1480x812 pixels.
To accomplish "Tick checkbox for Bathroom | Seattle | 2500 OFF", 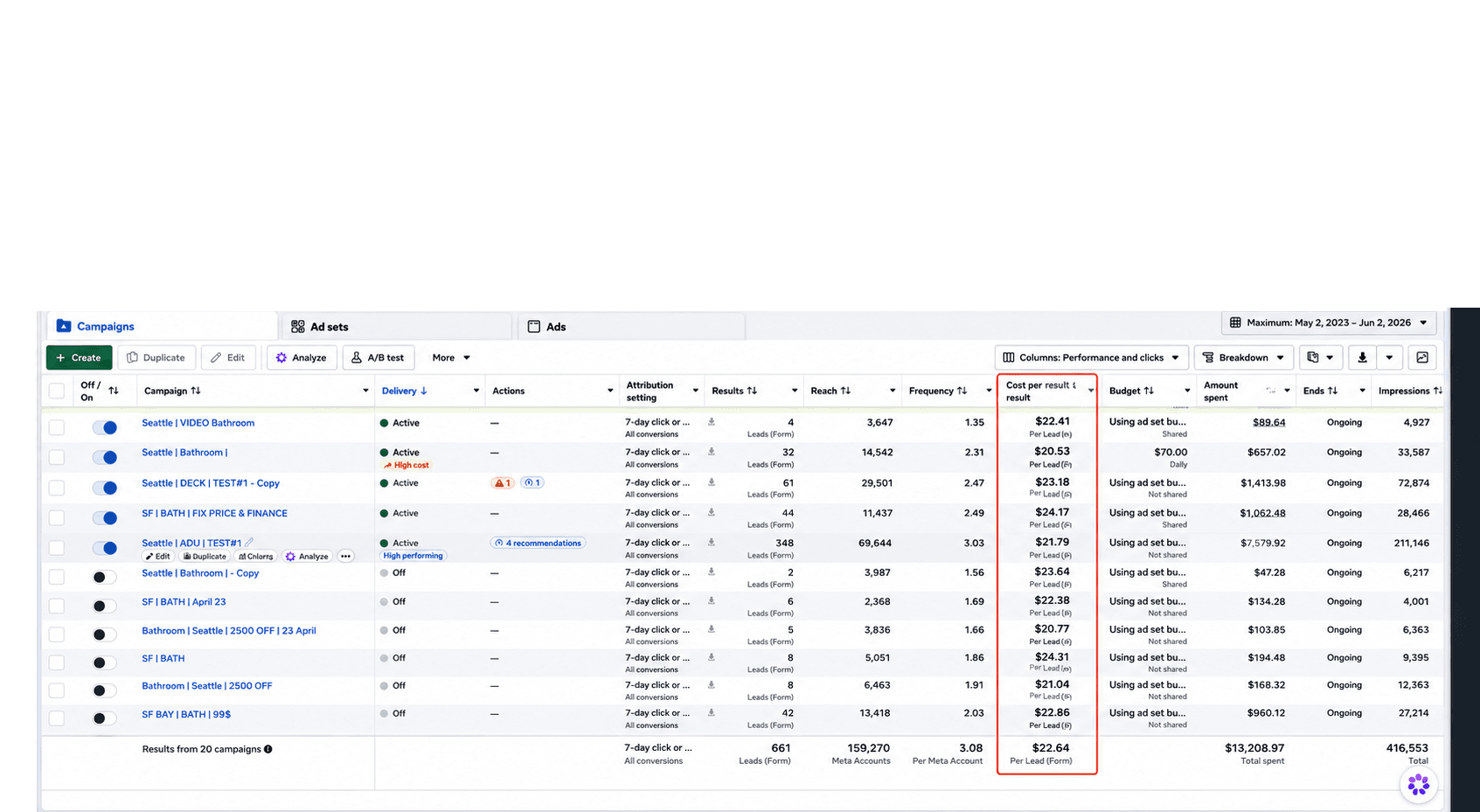I will [57, 691].
